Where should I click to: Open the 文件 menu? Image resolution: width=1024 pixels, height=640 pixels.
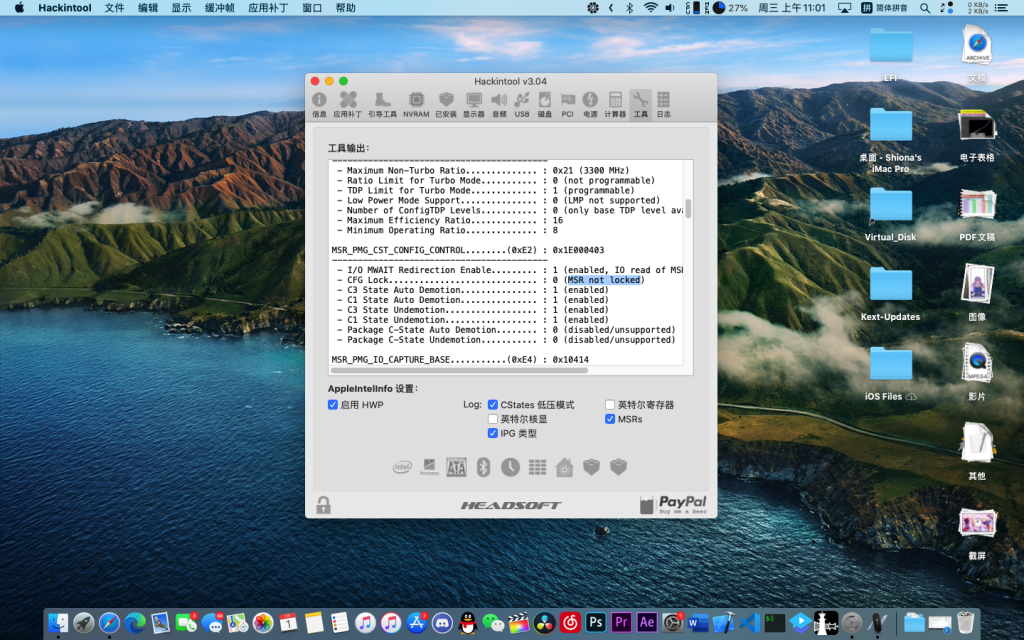tap(114, 8)
